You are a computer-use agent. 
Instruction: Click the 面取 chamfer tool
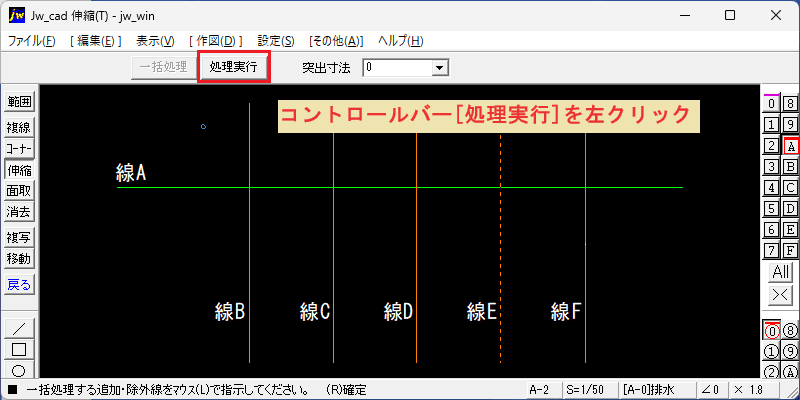[19, 191]
